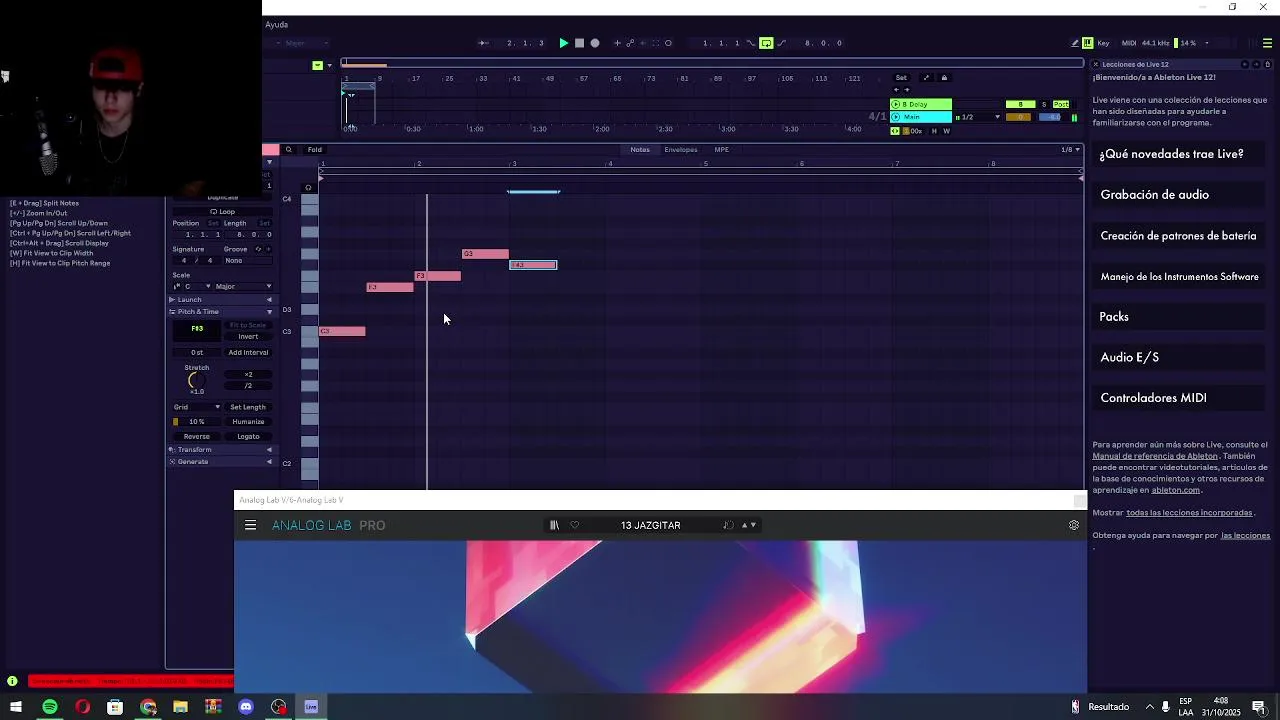Select next preset with down arrow
This screenshot has height=720, width=1280.
coord(753,525)
